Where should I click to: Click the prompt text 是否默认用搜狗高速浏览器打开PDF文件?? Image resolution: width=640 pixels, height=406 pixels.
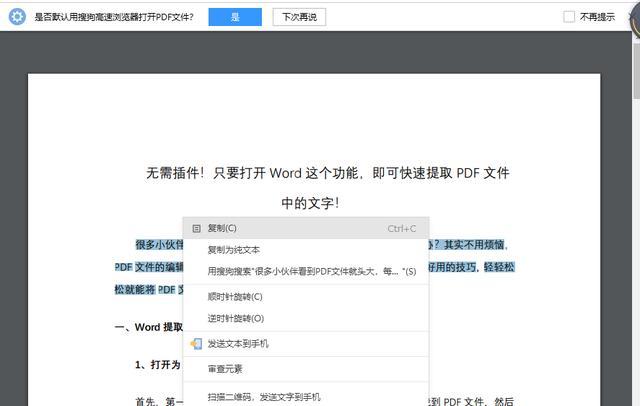click(x=114, y=17)
